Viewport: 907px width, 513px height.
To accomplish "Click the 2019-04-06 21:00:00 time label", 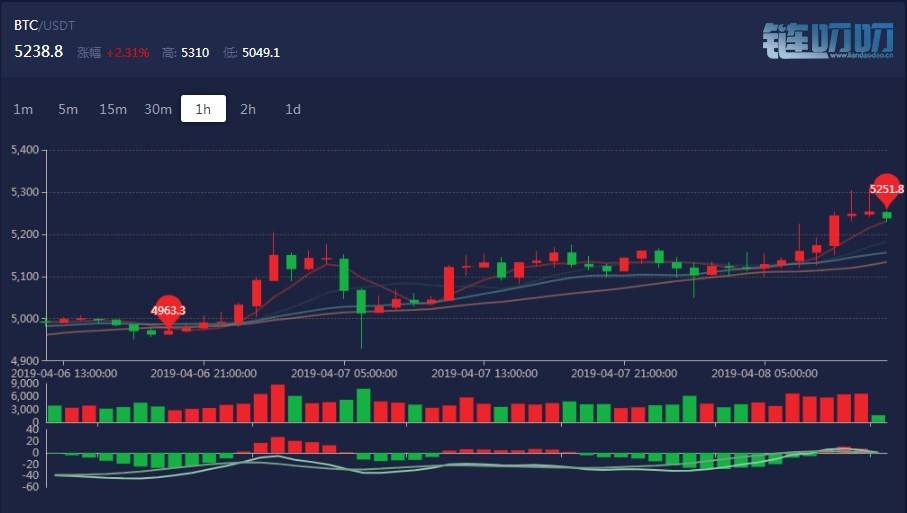I will coord(204,374).
